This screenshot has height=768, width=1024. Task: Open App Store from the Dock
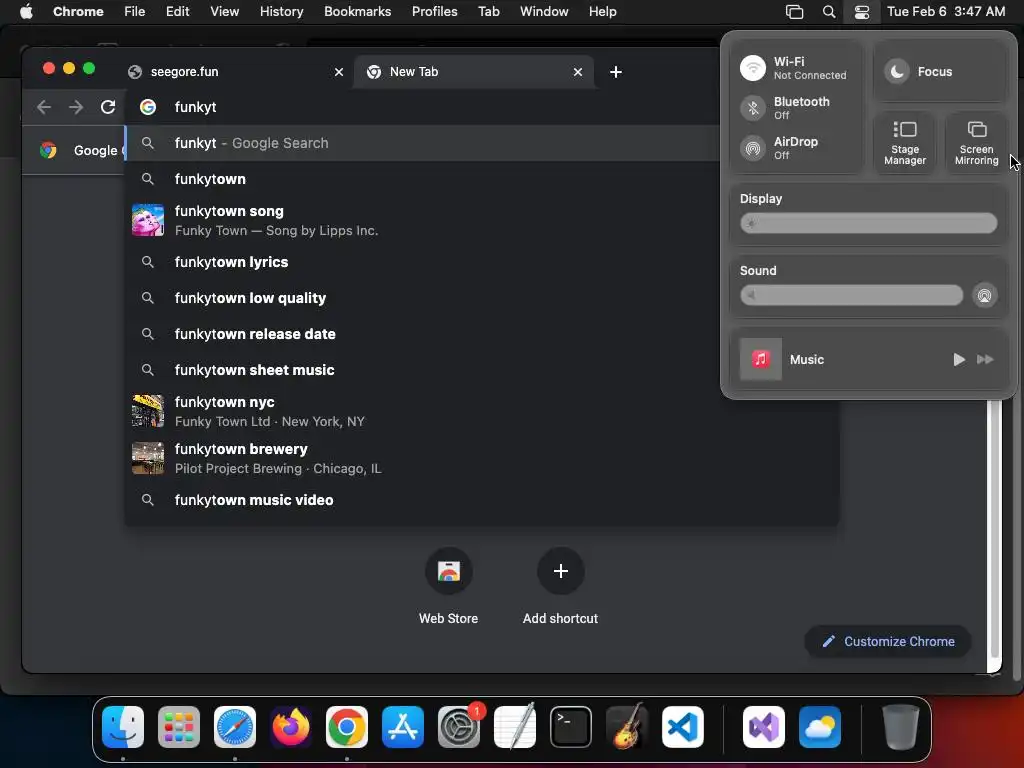[403, 726]
